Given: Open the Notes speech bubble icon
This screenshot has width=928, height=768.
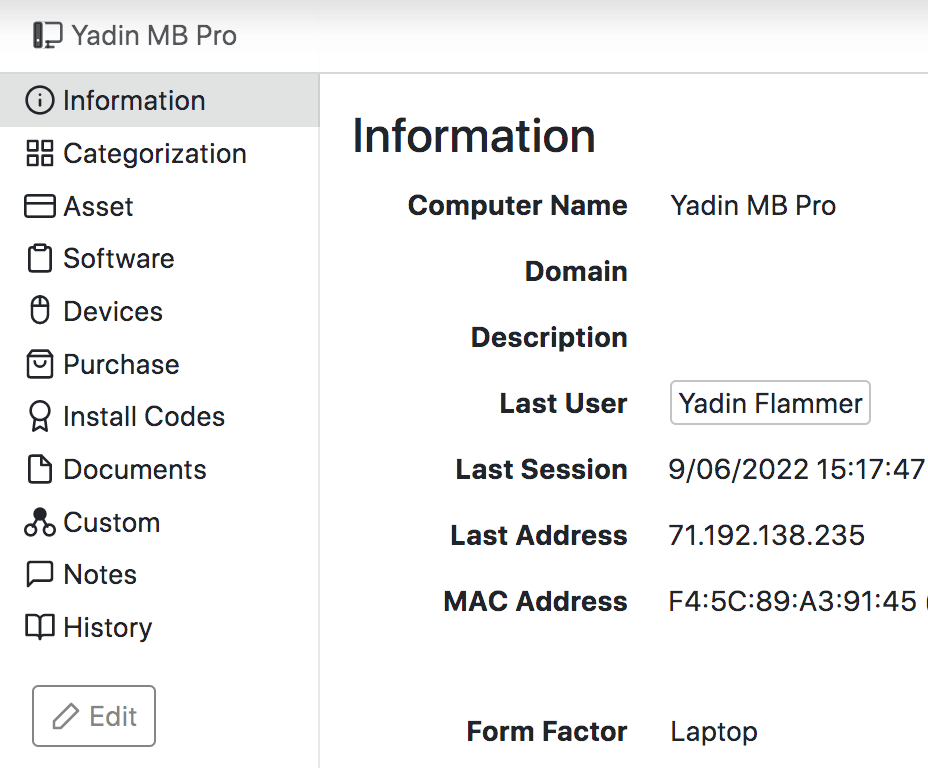Looking at the screenshot, I should (x=40, y=574).
